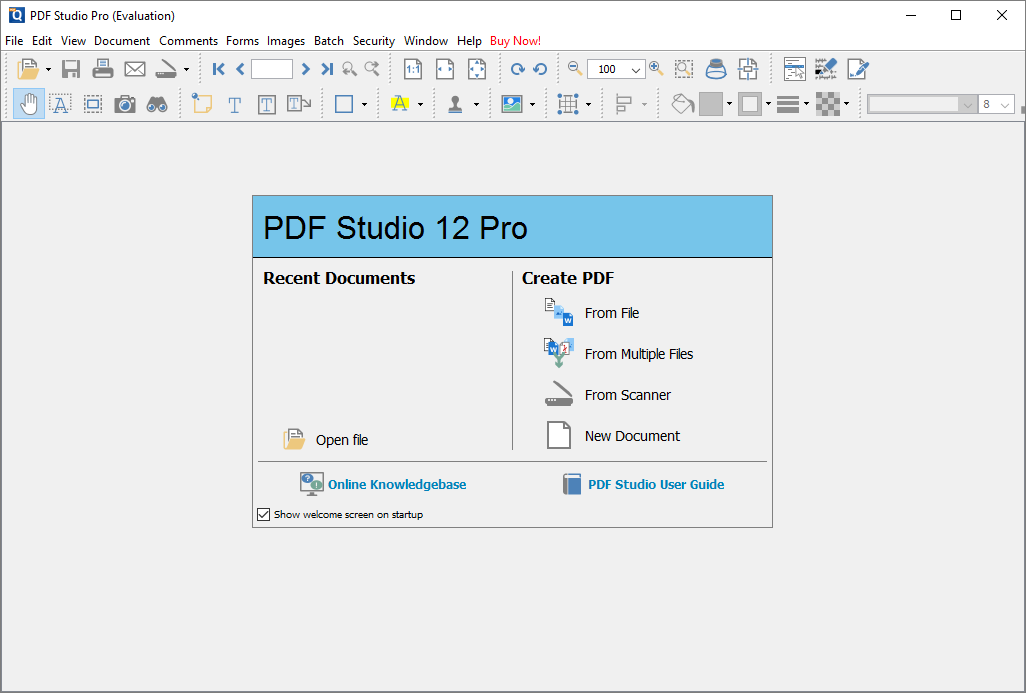Viewport: 1026px width, 693px height.
Task: Add a Sticky Note annotation
Action: (202, 103)
